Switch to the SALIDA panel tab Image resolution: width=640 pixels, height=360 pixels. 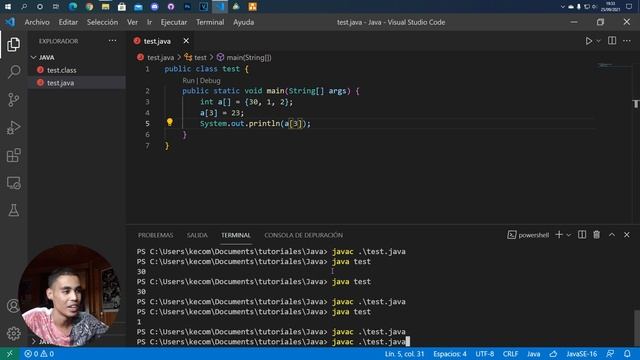coord(197,235)
